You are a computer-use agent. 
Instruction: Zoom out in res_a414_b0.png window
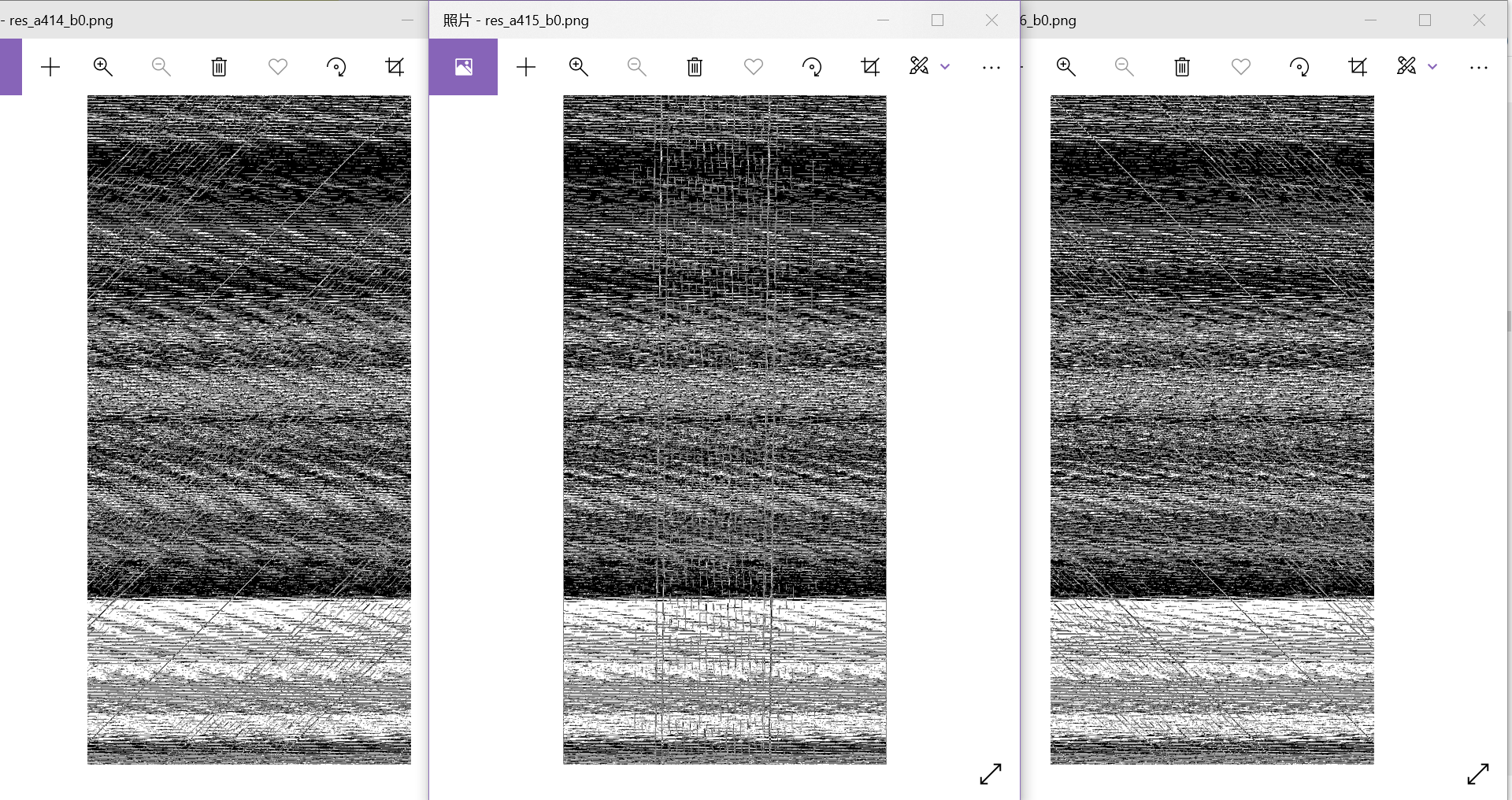[161, 67]
